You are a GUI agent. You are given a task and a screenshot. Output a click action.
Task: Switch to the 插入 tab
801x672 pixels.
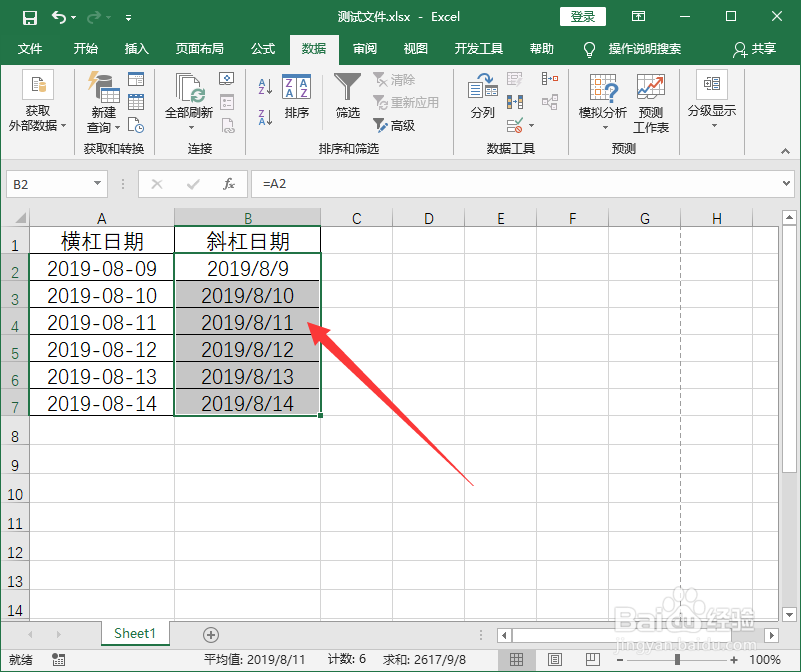(136, 49)
